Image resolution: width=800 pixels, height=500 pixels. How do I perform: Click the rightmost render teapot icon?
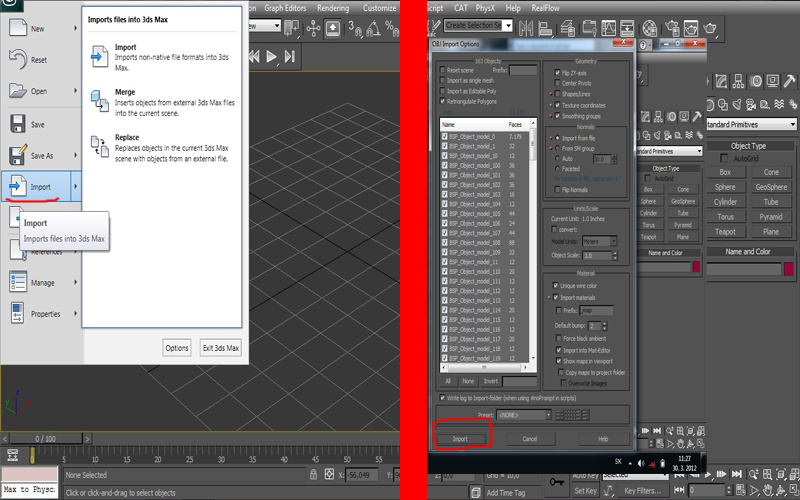710,28
